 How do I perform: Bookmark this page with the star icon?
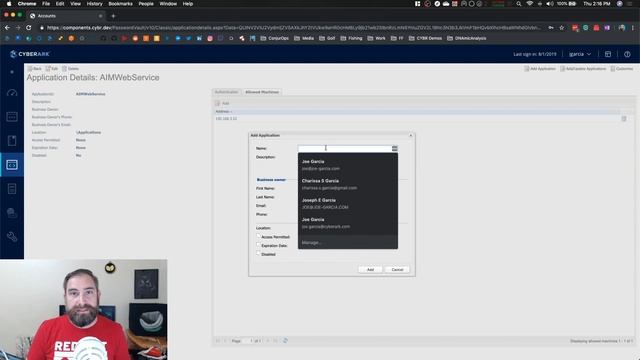pos(562,27)
